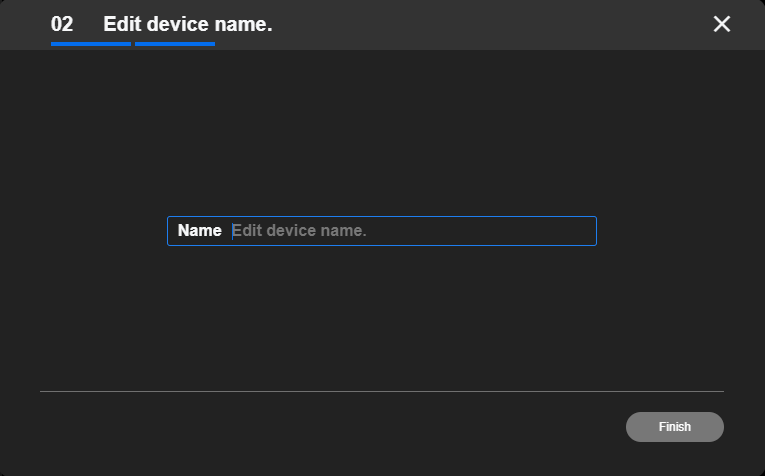Select the first blue step indicator bar
Viewport: 765px width, 476px height.
pyautogui.click(x=91, y=44)
